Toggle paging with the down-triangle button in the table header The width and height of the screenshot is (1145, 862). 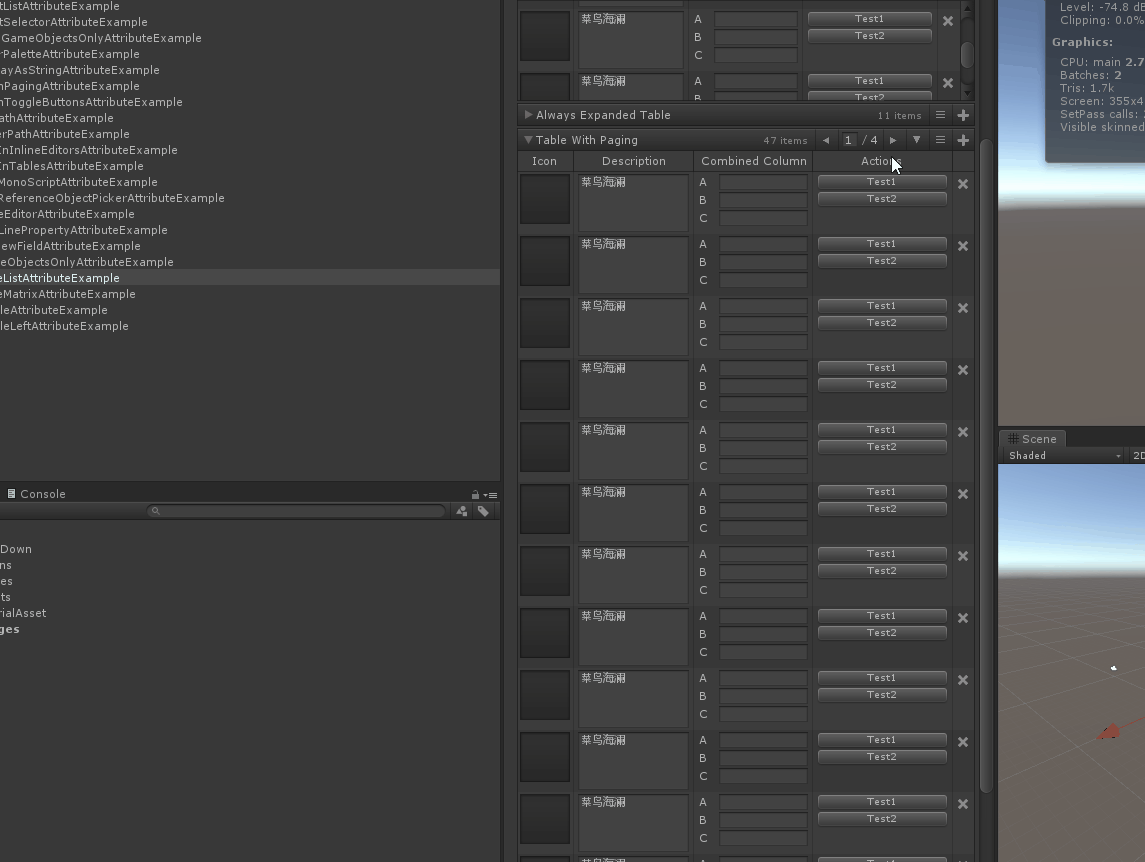[x=916, y=141]
